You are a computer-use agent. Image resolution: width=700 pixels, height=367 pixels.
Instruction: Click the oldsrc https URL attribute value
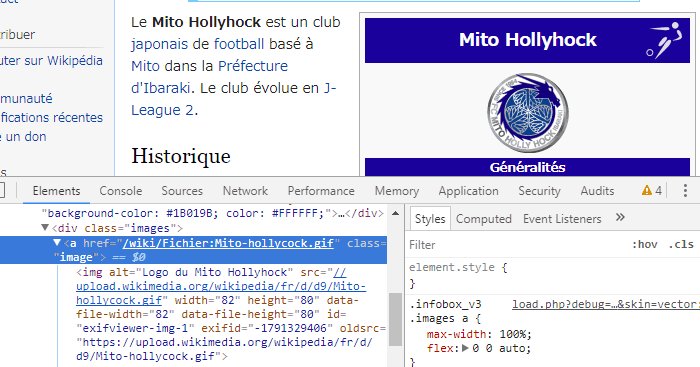point(225,349)
